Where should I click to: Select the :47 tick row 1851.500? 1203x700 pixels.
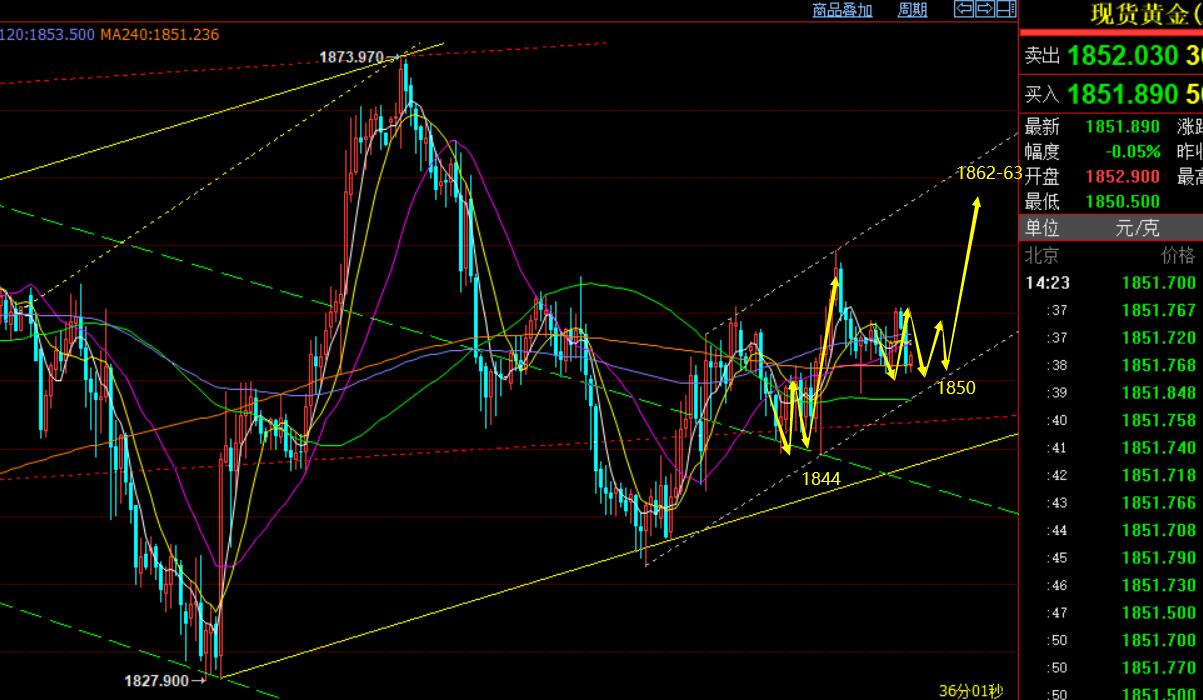1111,613
